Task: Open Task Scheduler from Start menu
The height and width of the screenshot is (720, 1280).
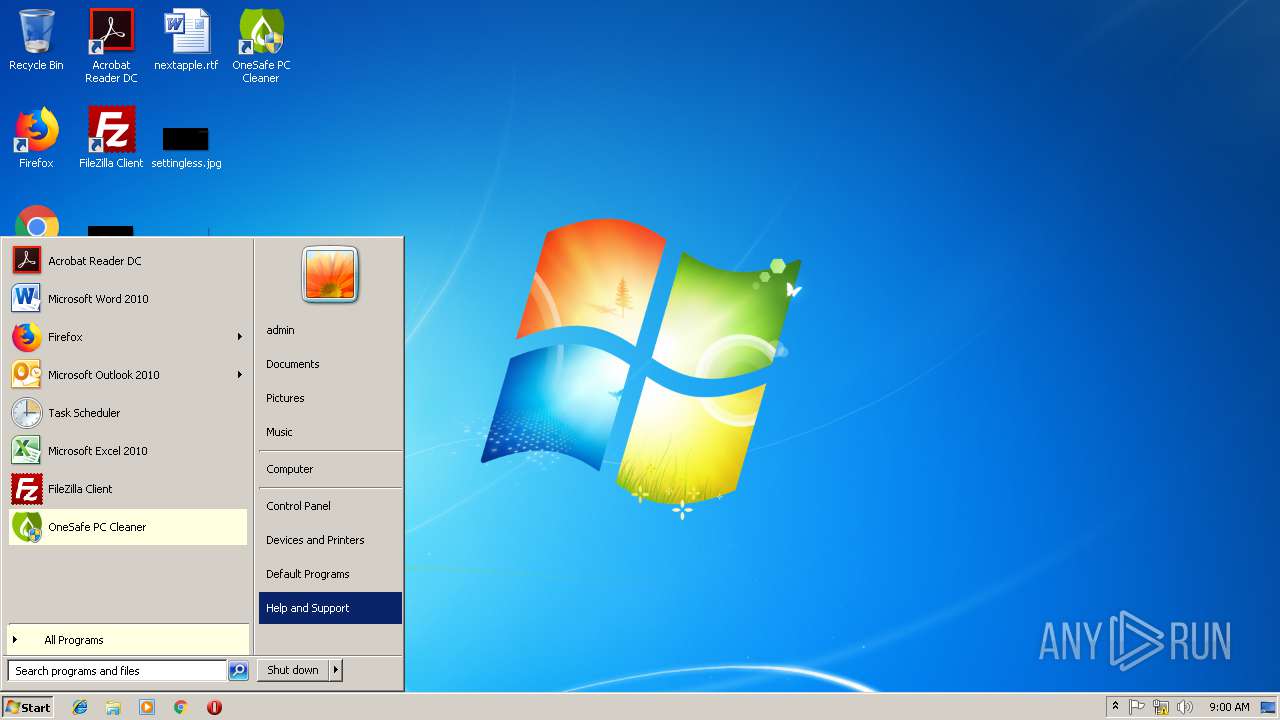Action: point(128,413)
